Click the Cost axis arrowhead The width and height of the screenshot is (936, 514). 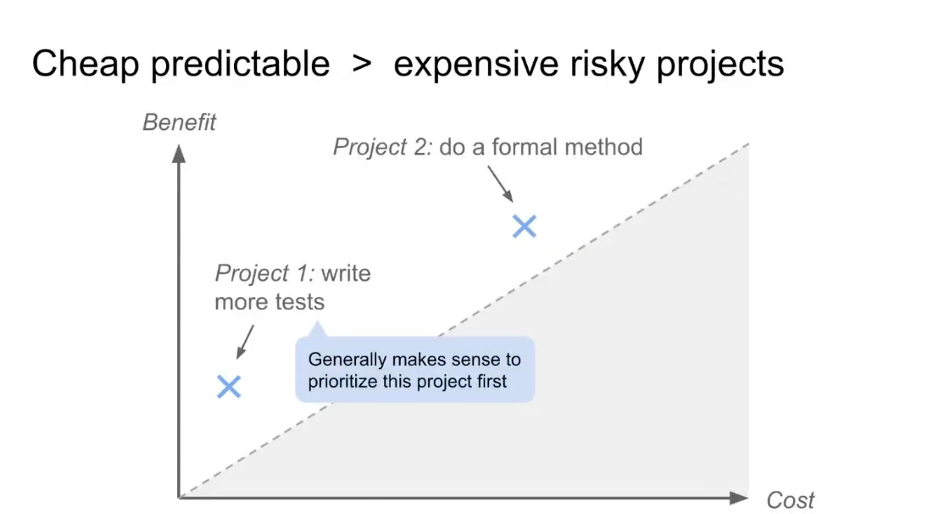coord(739,498)
